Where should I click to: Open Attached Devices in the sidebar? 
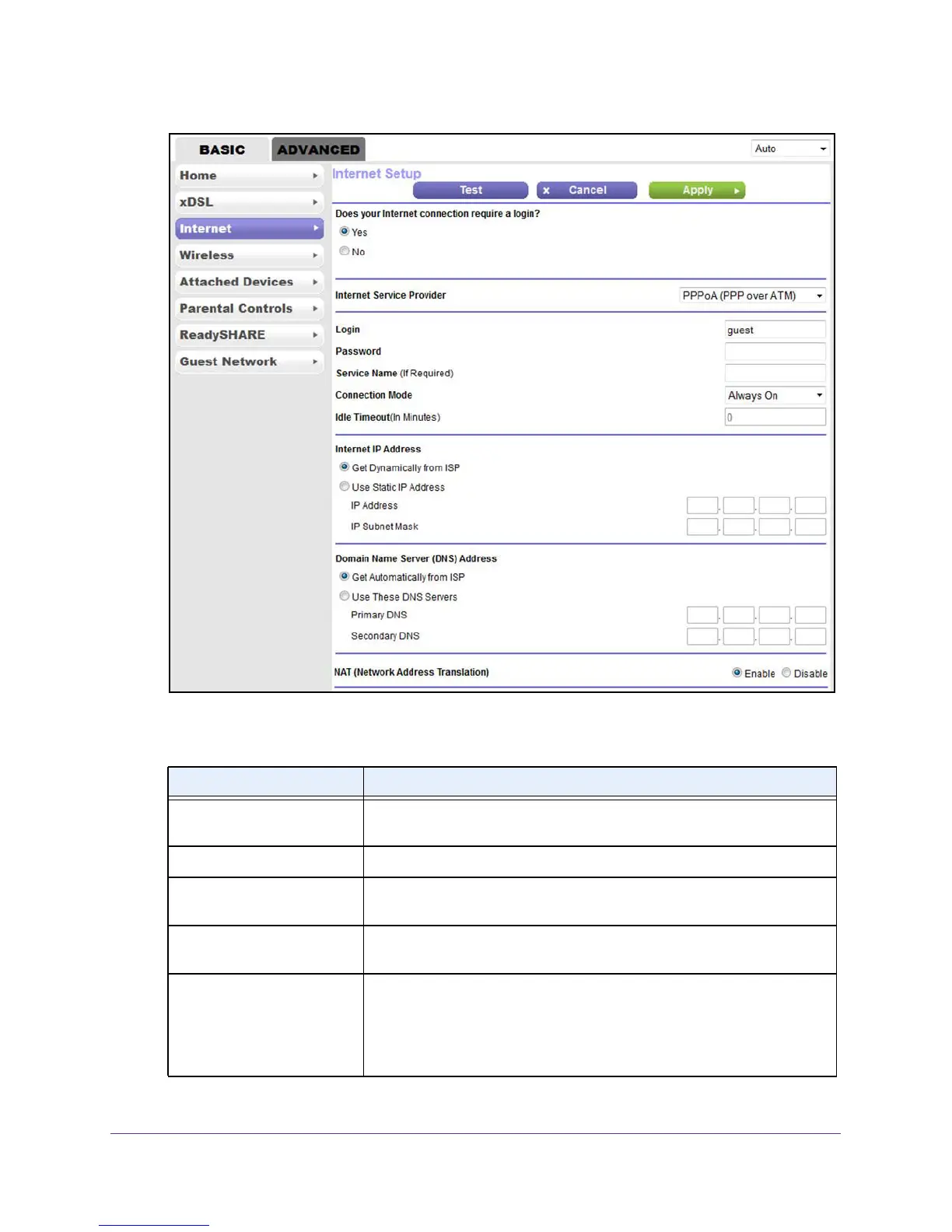click(x=249, y=282)
